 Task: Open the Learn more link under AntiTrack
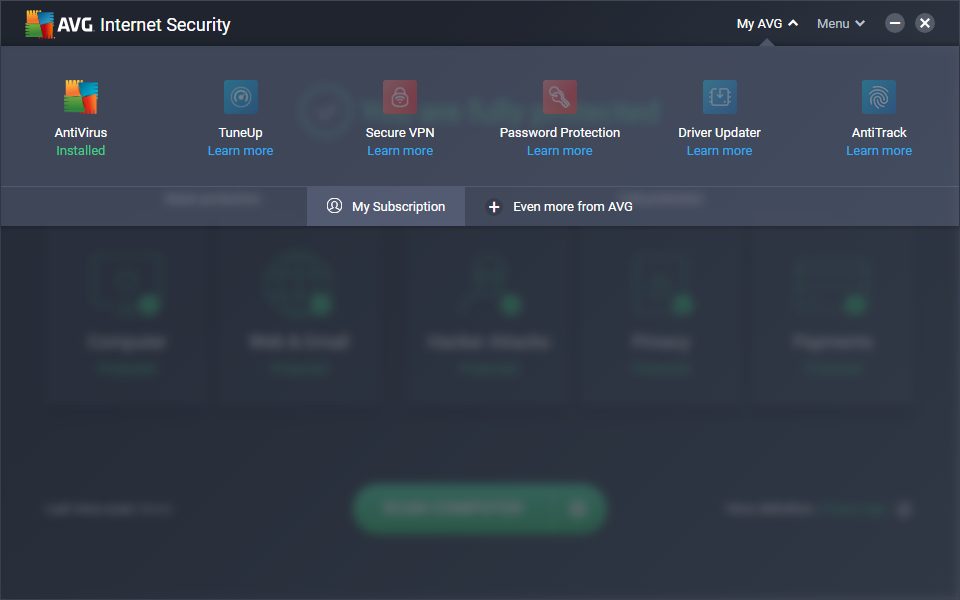point(879,151)
